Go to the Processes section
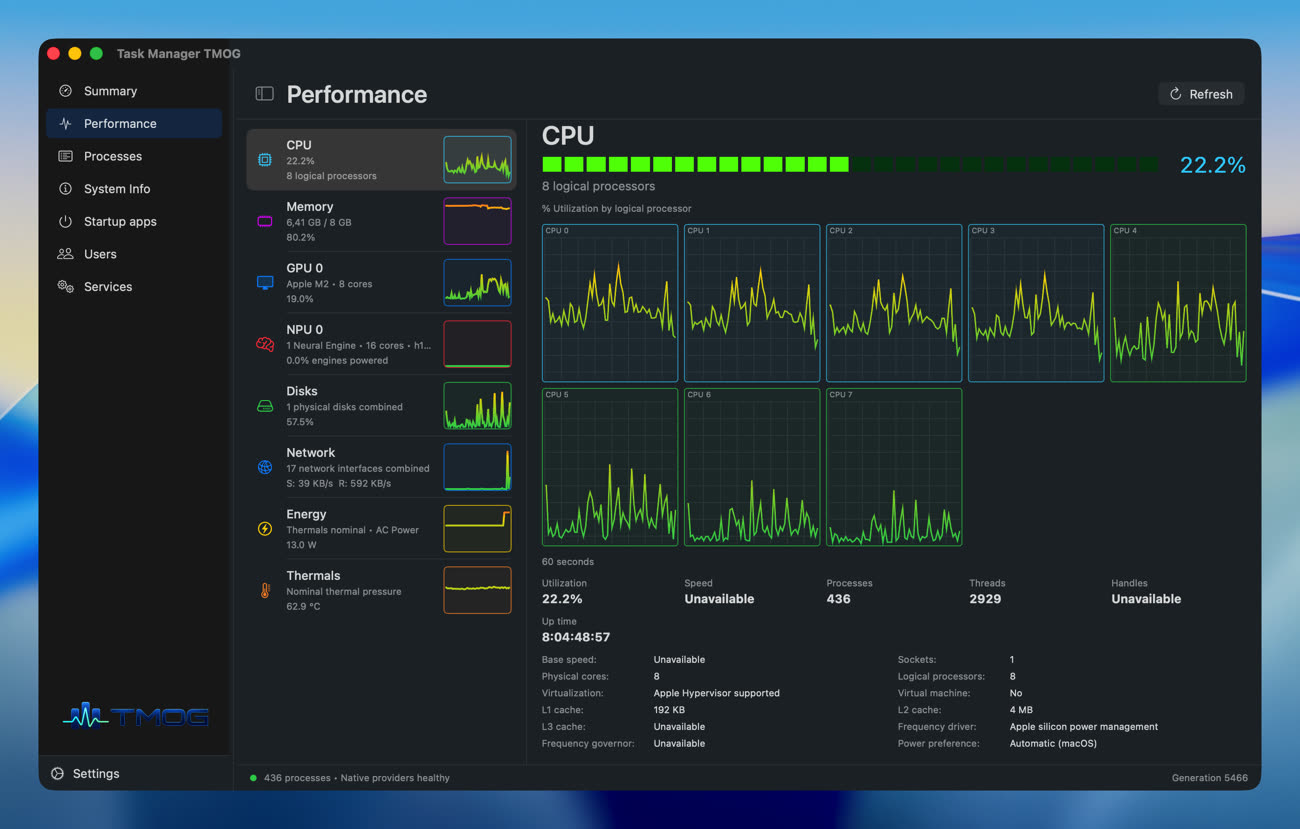1300x829 pixels. click(134, 156)
